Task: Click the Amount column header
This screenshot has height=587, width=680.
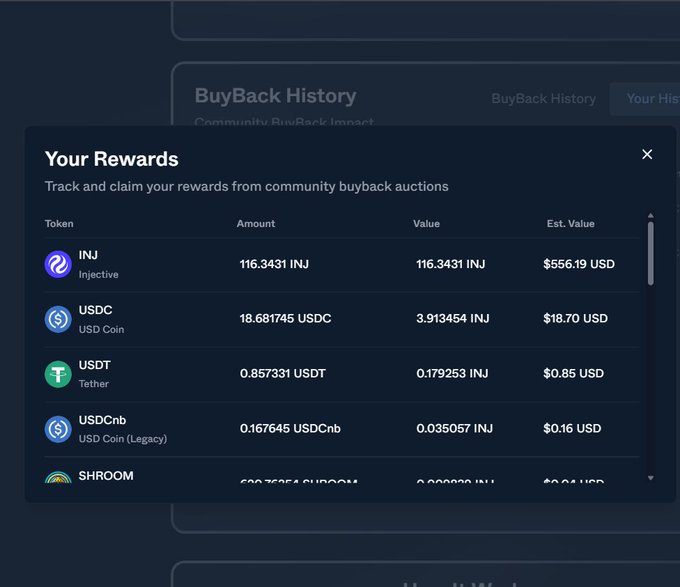Action: coord(256,224)
